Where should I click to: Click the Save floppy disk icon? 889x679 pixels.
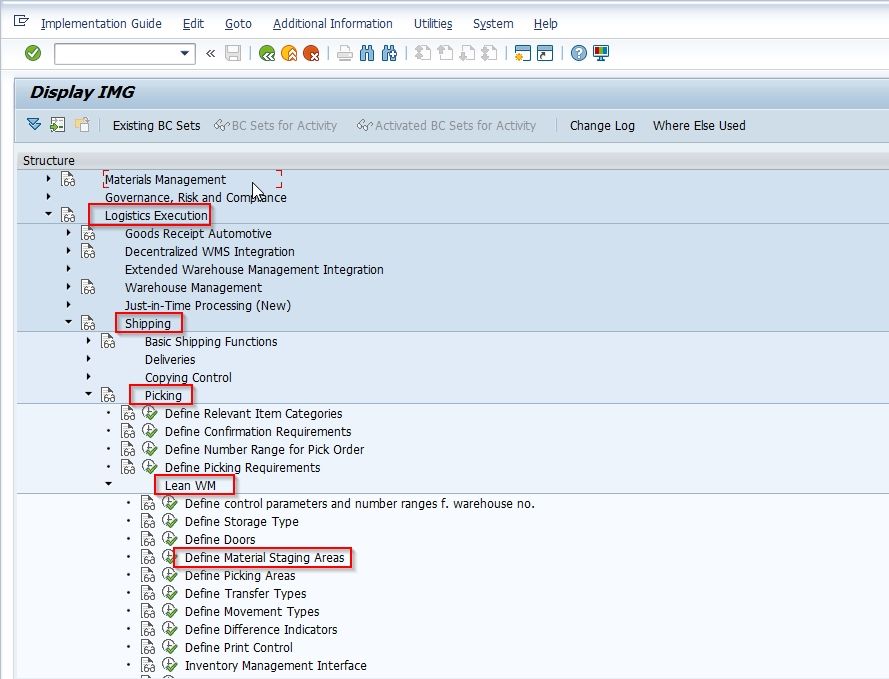(x=233, y=53)
